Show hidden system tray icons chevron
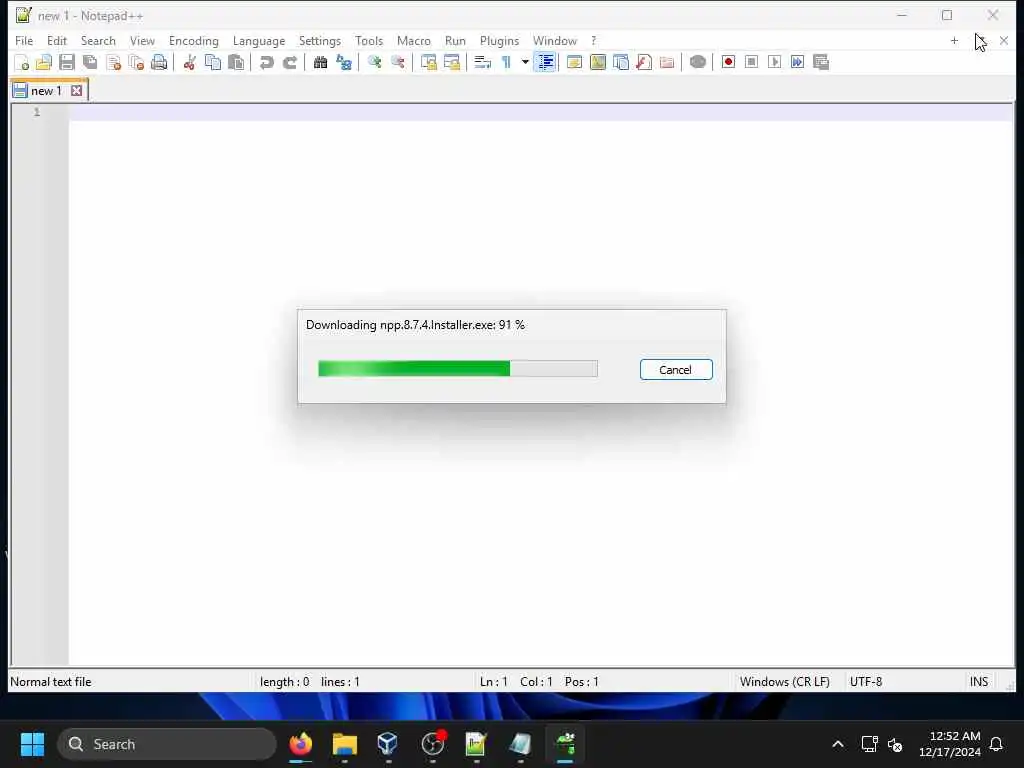Screen dimensions: 1024x768 (838, 744)
